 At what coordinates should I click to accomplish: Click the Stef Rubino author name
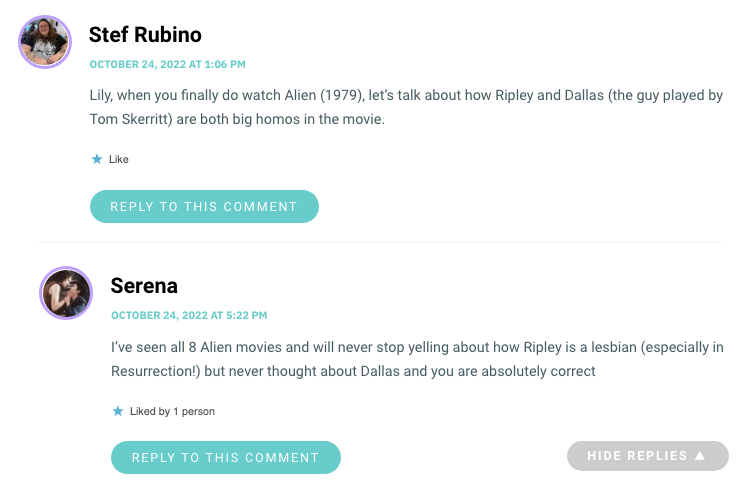[145, 35]
